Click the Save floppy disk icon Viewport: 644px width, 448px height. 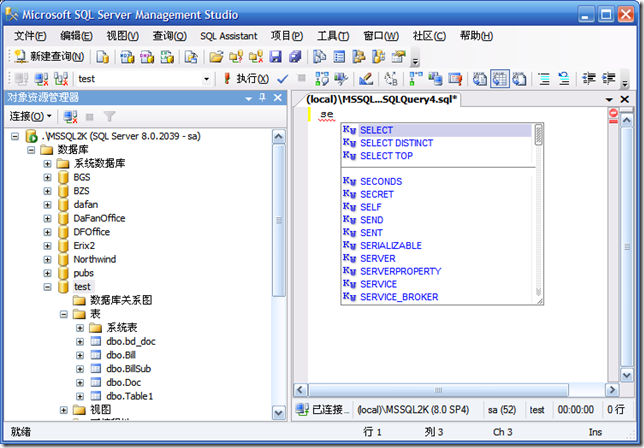(x=276, y=56)
